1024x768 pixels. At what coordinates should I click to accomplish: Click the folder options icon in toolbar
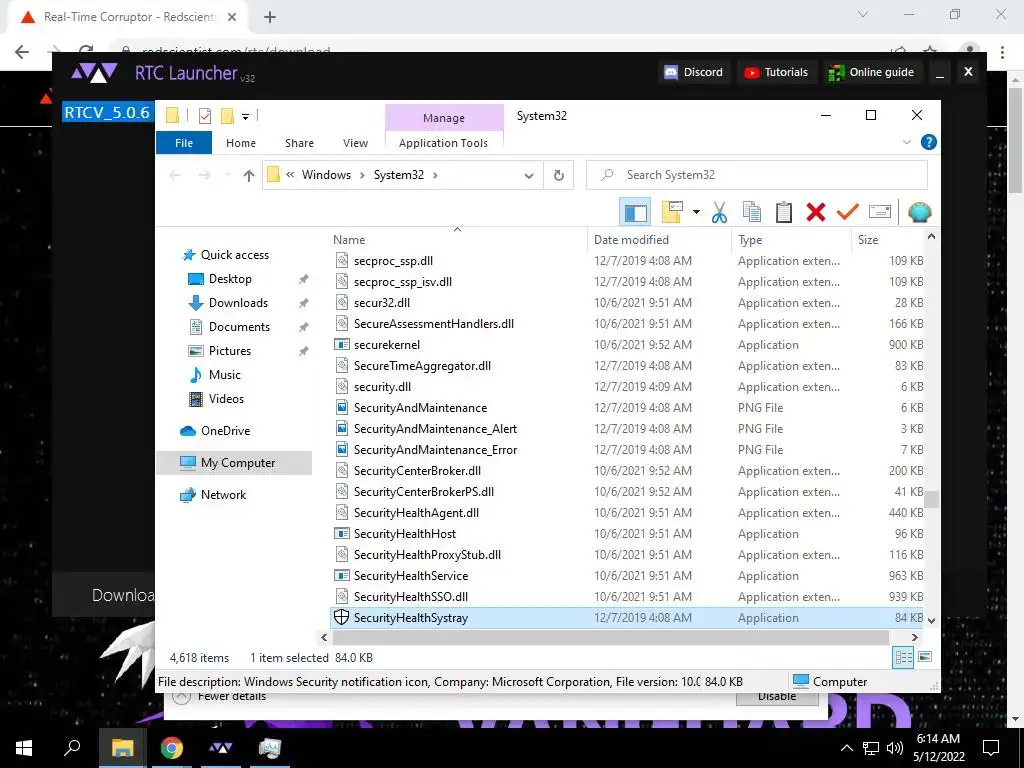672,212
